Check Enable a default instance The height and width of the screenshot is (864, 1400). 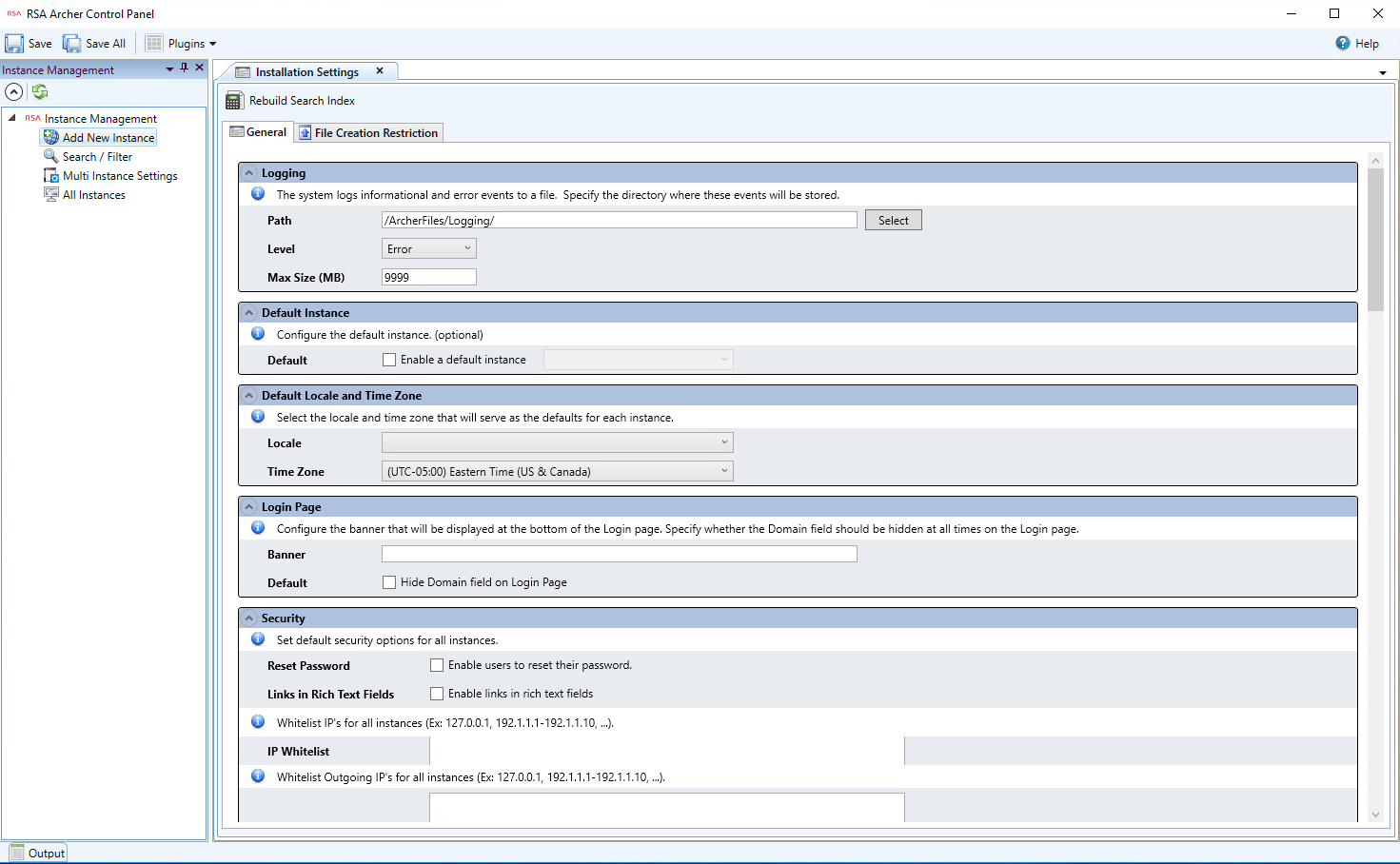point(389,360)
